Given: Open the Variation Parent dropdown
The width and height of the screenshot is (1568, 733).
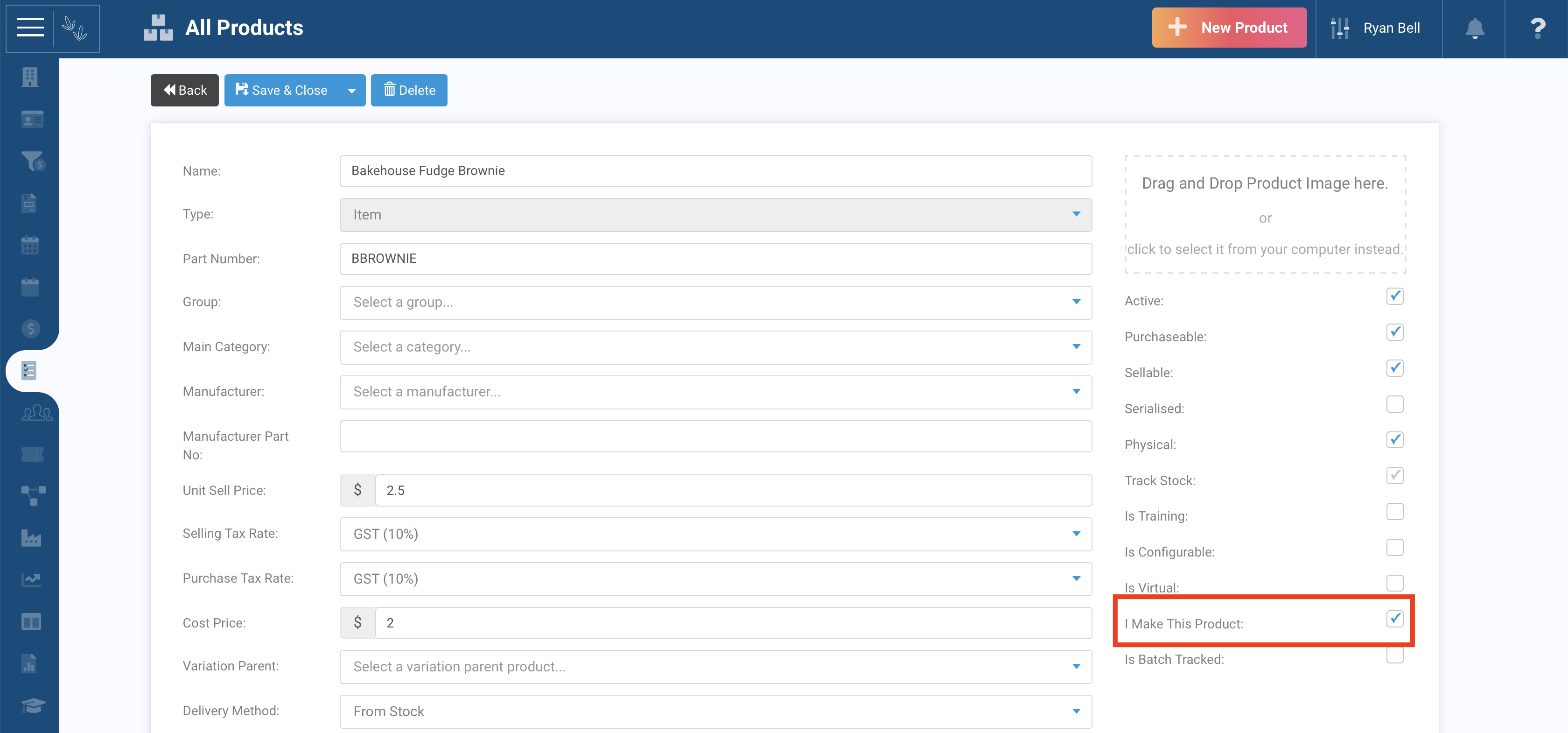Looking at the screenshot, I should point(715,667).
